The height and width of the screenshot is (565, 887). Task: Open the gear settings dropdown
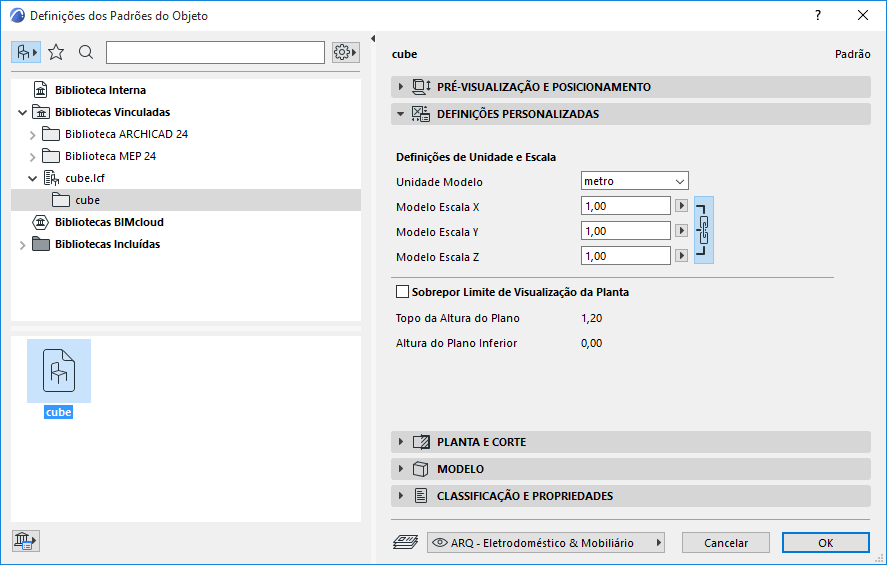[x=346, y=52]
